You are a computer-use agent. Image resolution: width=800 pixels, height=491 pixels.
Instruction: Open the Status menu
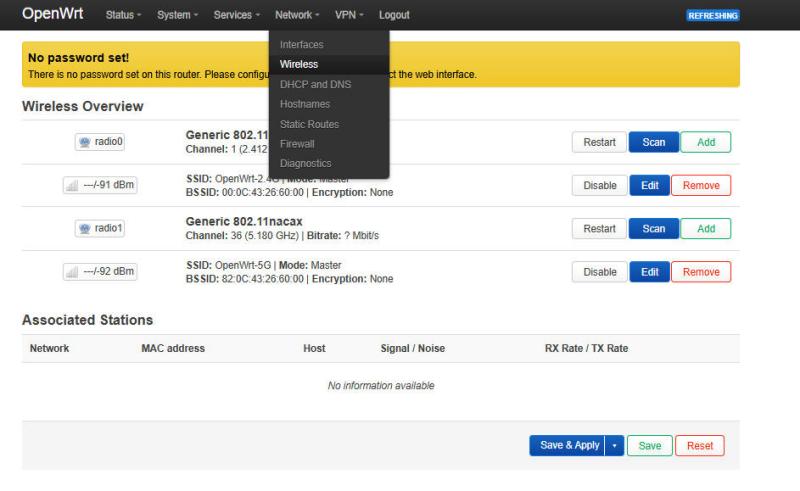pyautogui.click(x=123, y=15)
